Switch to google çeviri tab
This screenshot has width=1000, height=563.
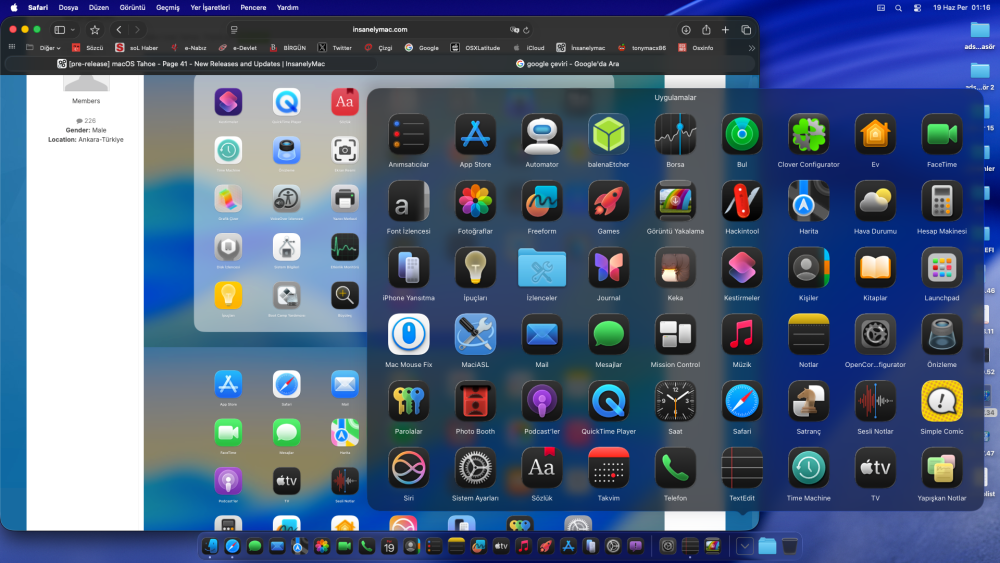567,64
